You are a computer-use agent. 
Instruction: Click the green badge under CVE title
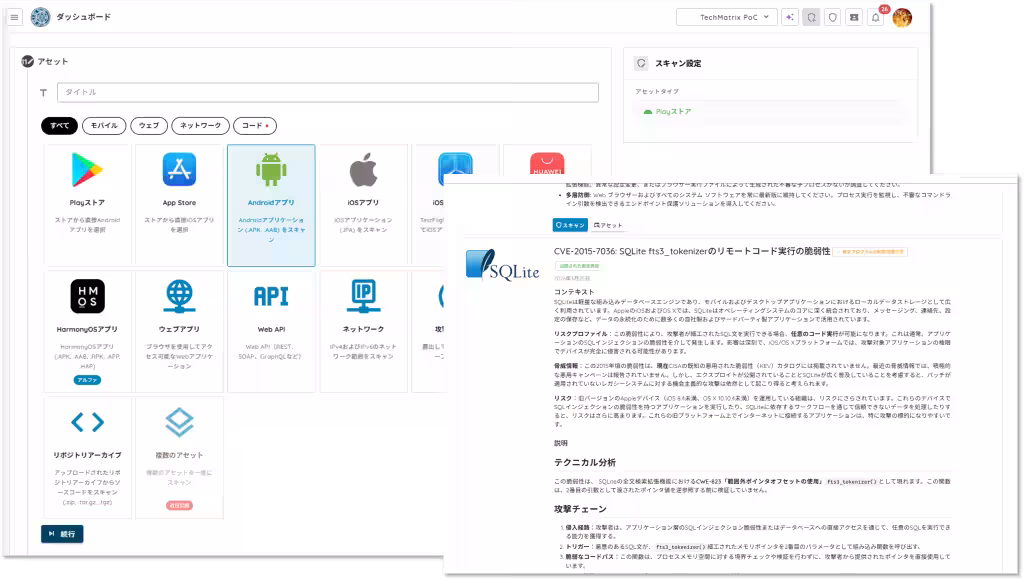pos(578,266)
